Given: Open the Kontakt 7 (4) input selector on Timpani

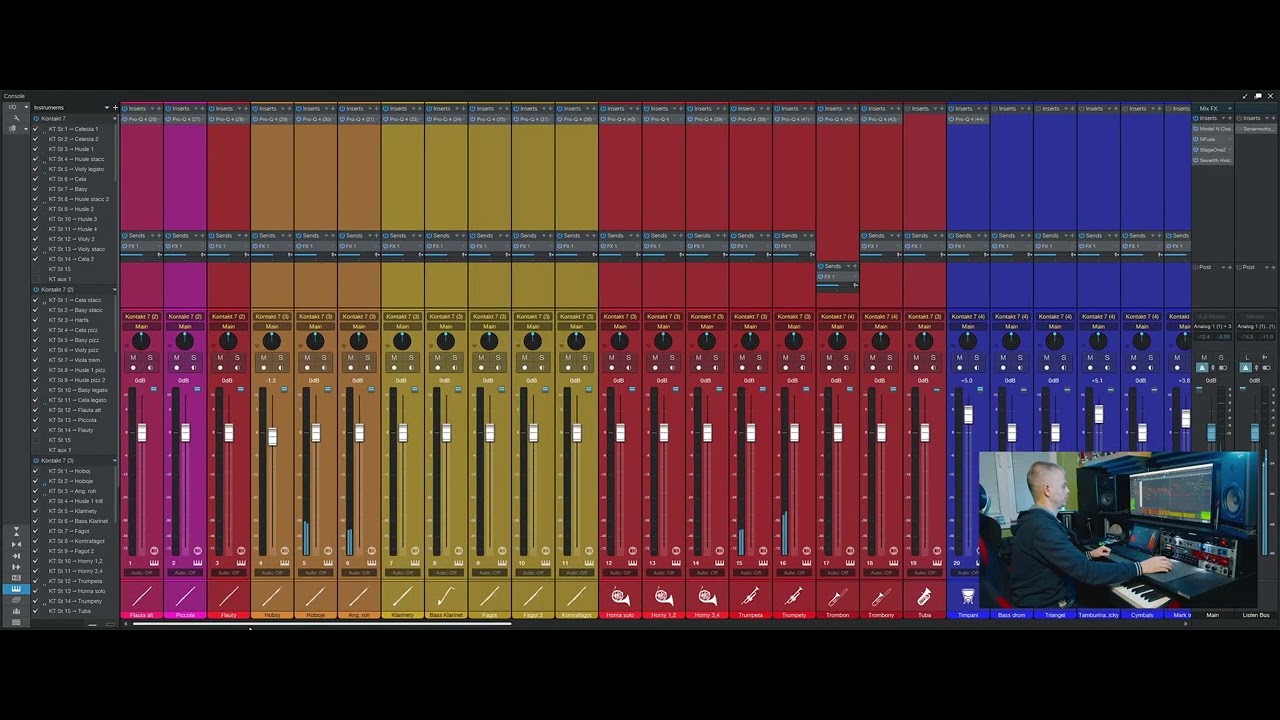Looking at the screenshot, I should click(x=968, y=316).
